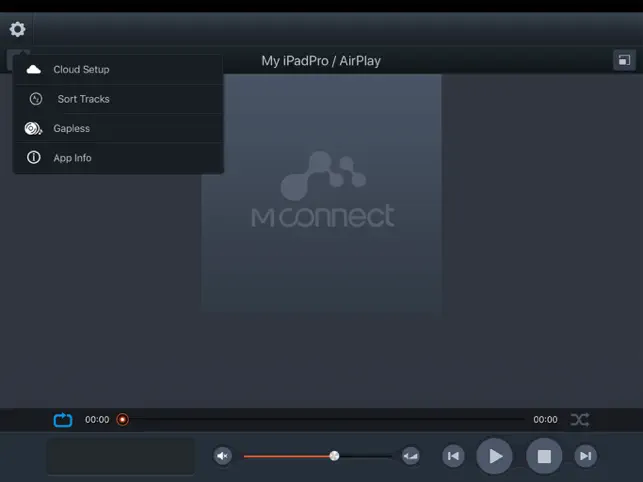The image size is (643, 482).
Task: Open Sort Tracks menu entry
Action: pyautogui.click(x=119, y=99)
